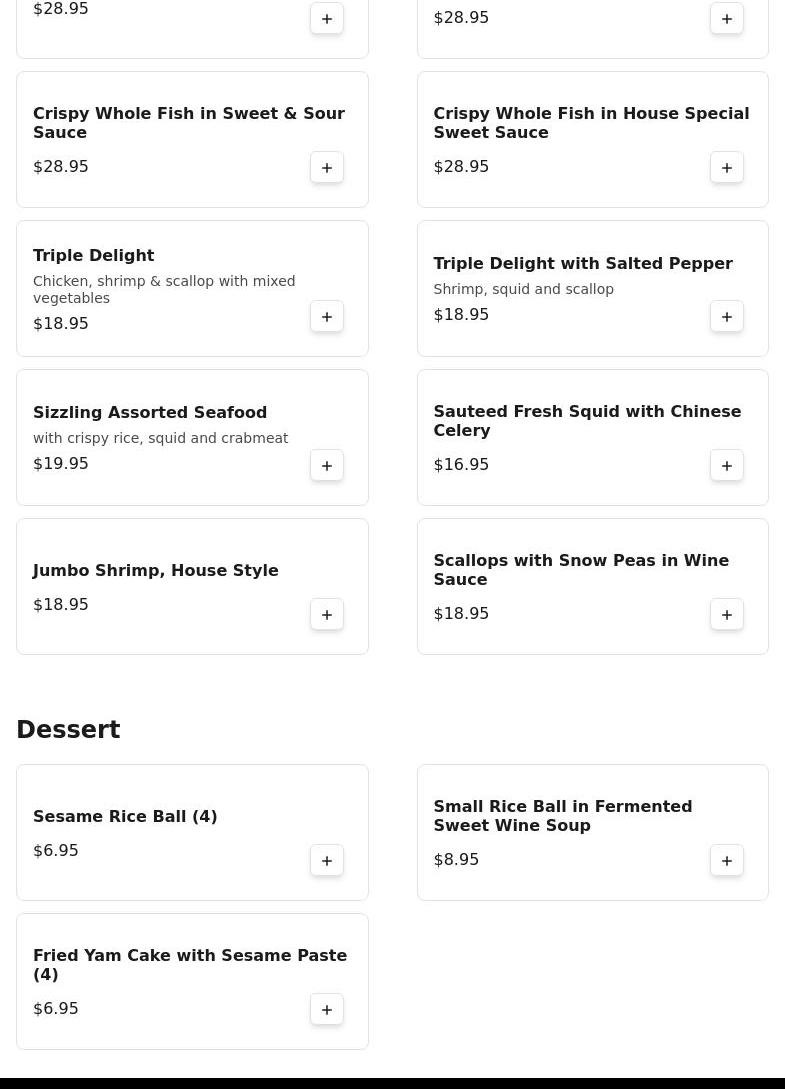The image size is (785, 1089).
Task: Add Triple Delight with Salted Pepper
Action: pos(727,316)
